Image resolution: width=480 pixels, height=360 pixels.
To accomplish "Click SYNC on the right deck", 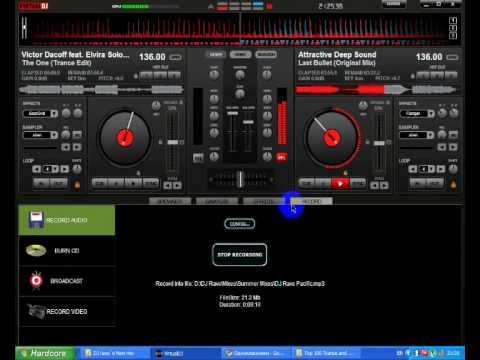I will click(x=358, y=184).
